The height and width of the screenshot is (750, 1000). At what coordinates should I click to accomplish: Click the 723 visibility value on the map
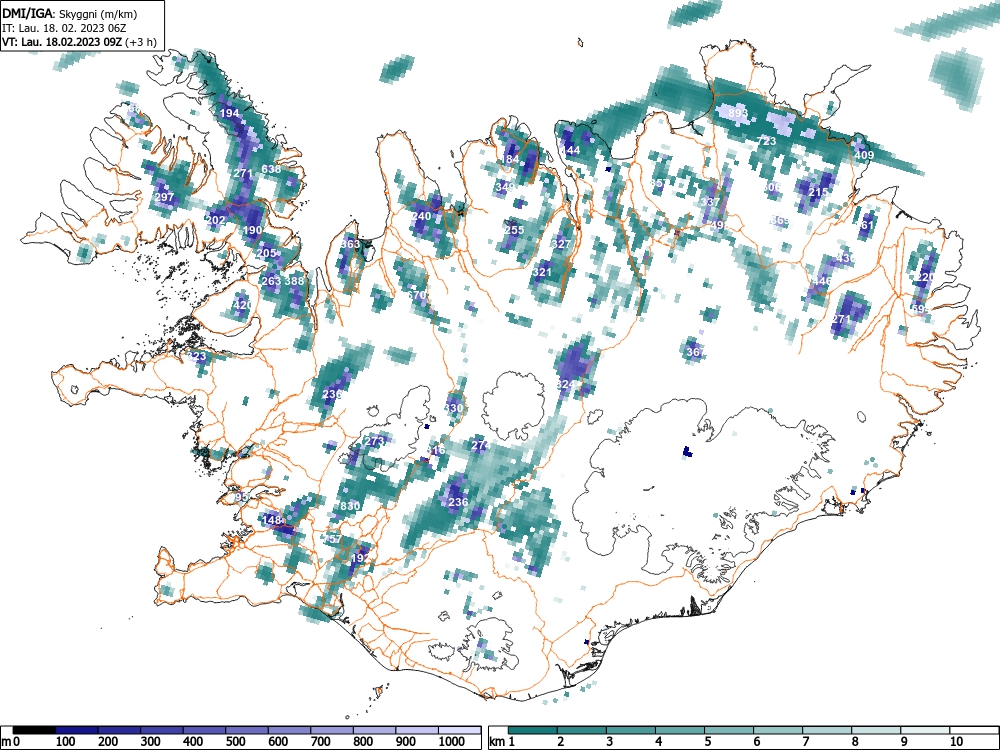(766, 142)
